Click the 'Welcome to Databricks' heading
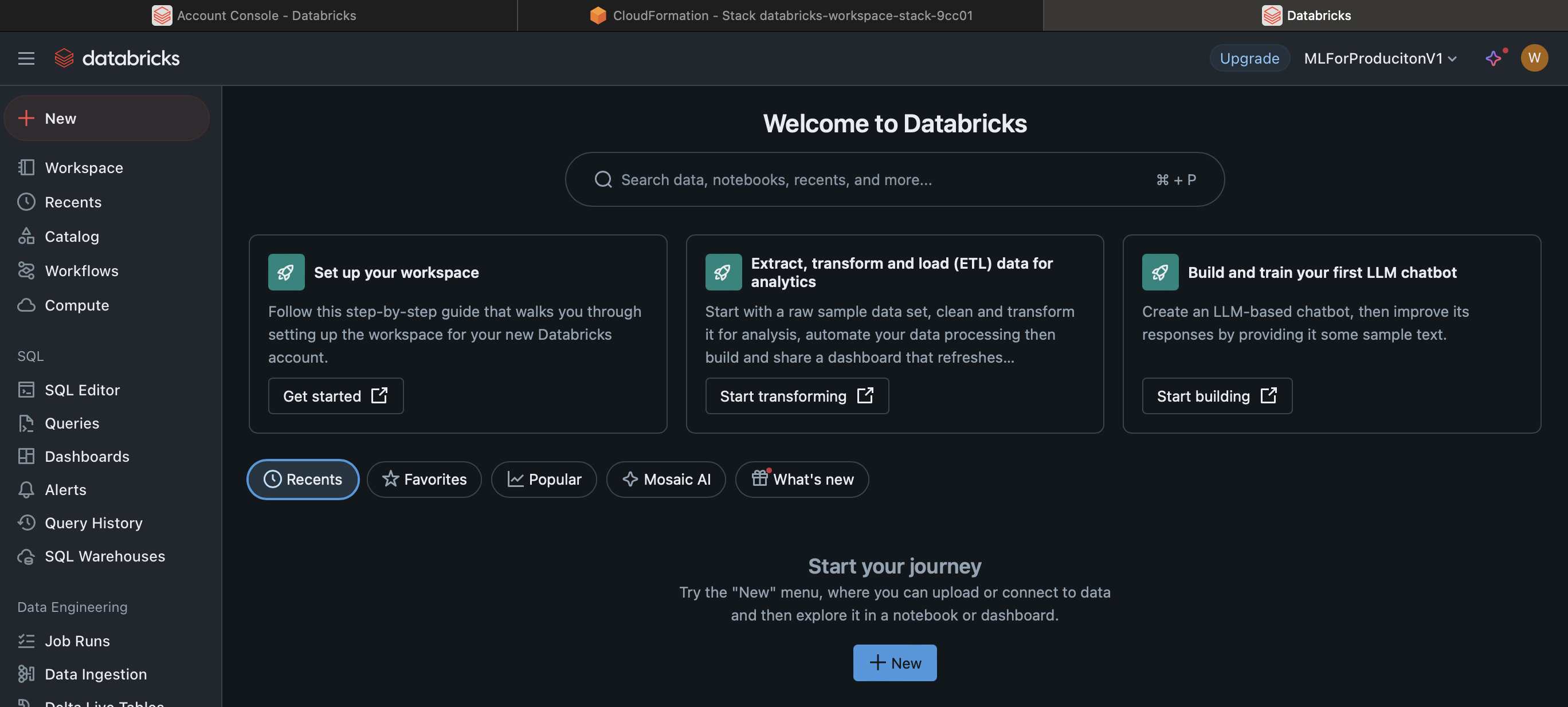Viewport: 1568px width, 707px height. 895,124
